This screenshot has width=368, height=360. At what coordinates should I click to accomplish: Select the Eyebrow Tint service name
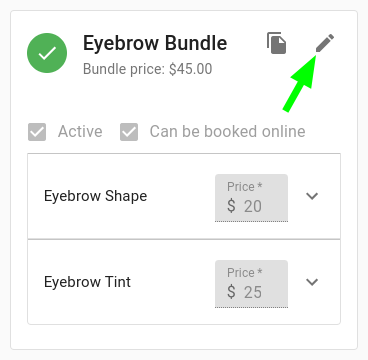87,282
